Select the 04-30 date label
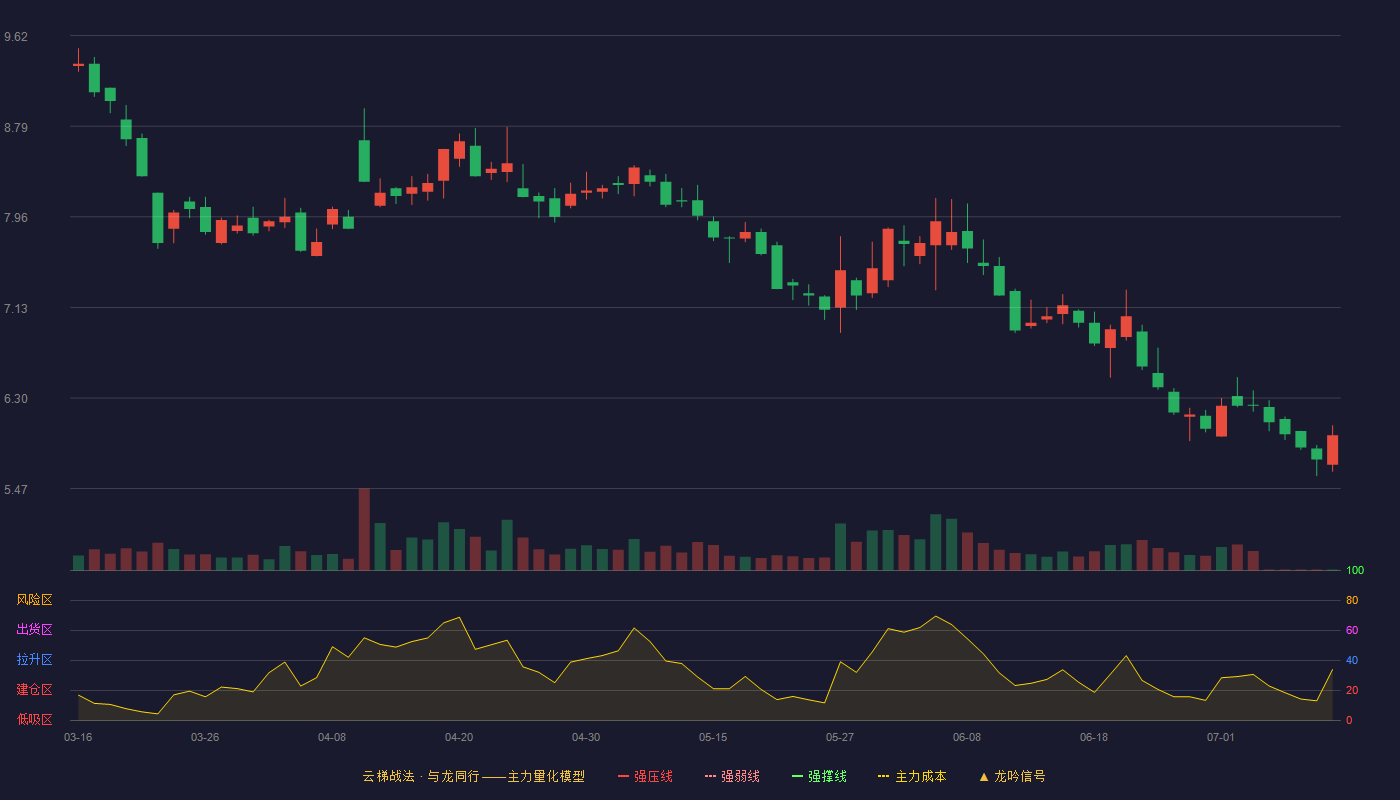The height and width of the screenshot is (800, 1400). (586, 737)
